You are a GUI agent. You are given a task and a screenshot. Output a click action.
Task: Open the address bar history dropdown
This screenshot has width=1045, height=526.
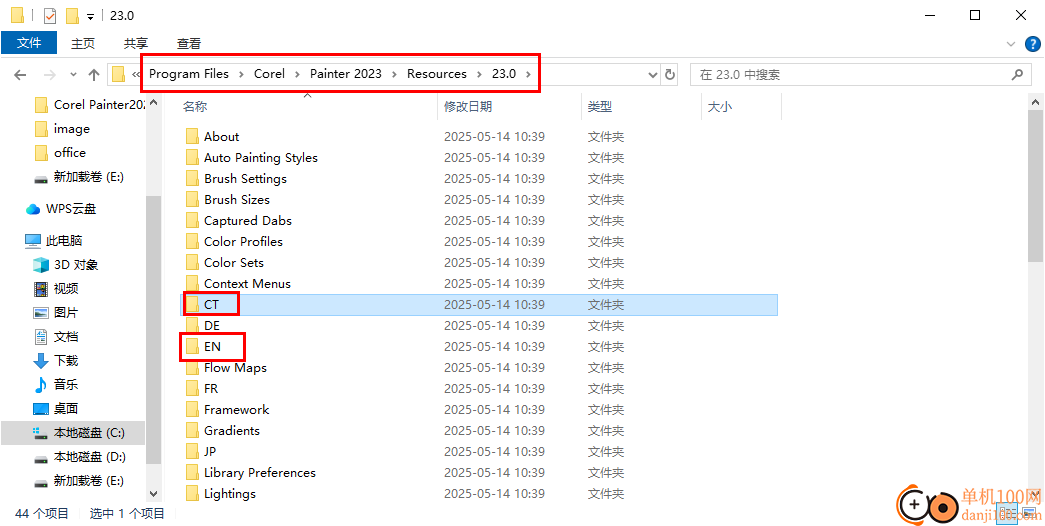[x=653, y=75]
